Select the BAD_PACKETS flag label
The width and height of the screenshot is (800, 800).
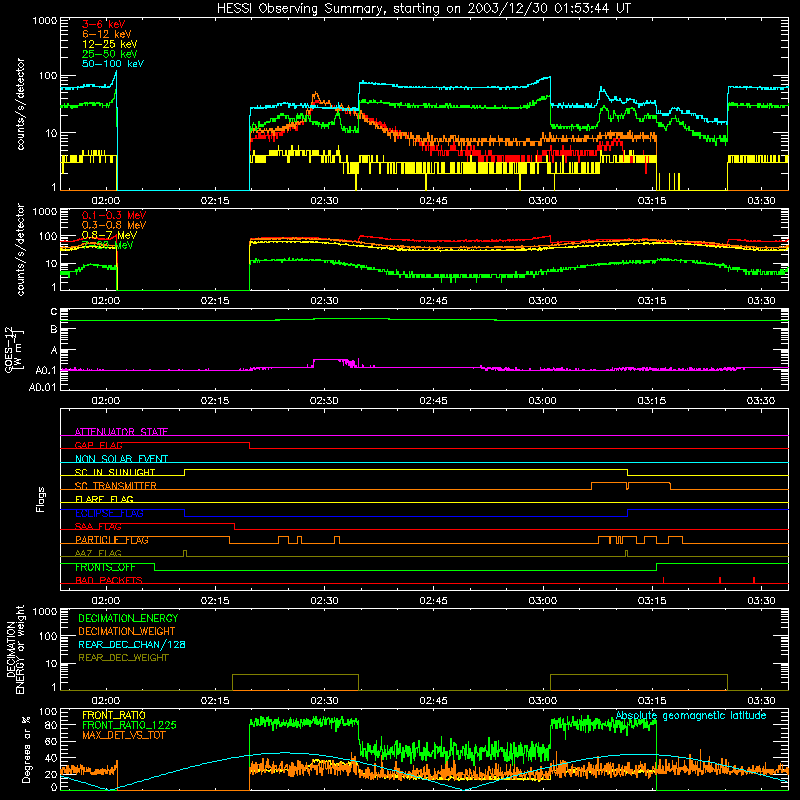[109, 581]
